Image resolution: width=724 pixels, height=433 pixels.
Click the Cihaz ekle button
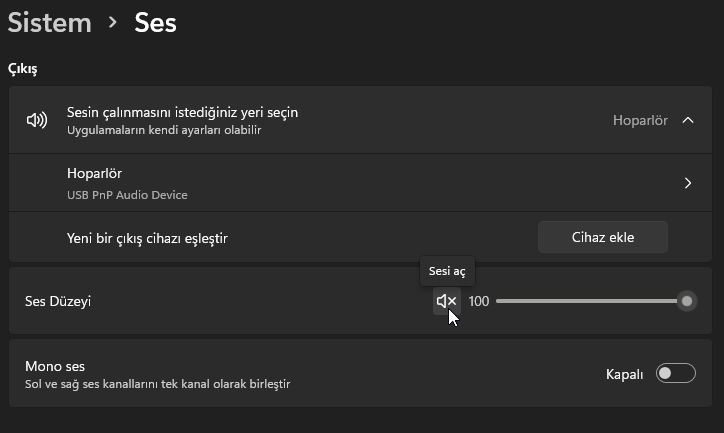[603, 237]
